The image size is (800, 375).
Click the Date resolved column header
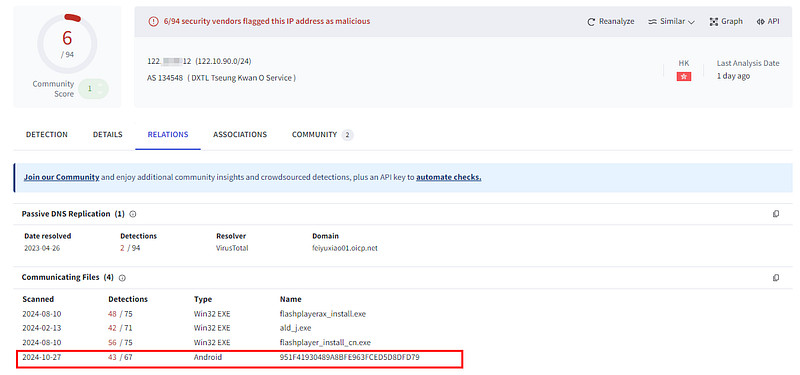click(48, 236)
